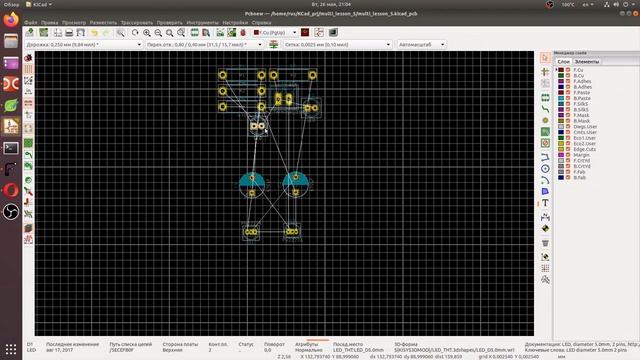Select the arrow cursor tool
The width and height of the screenshot is (640, 360).
click(545, 58)
